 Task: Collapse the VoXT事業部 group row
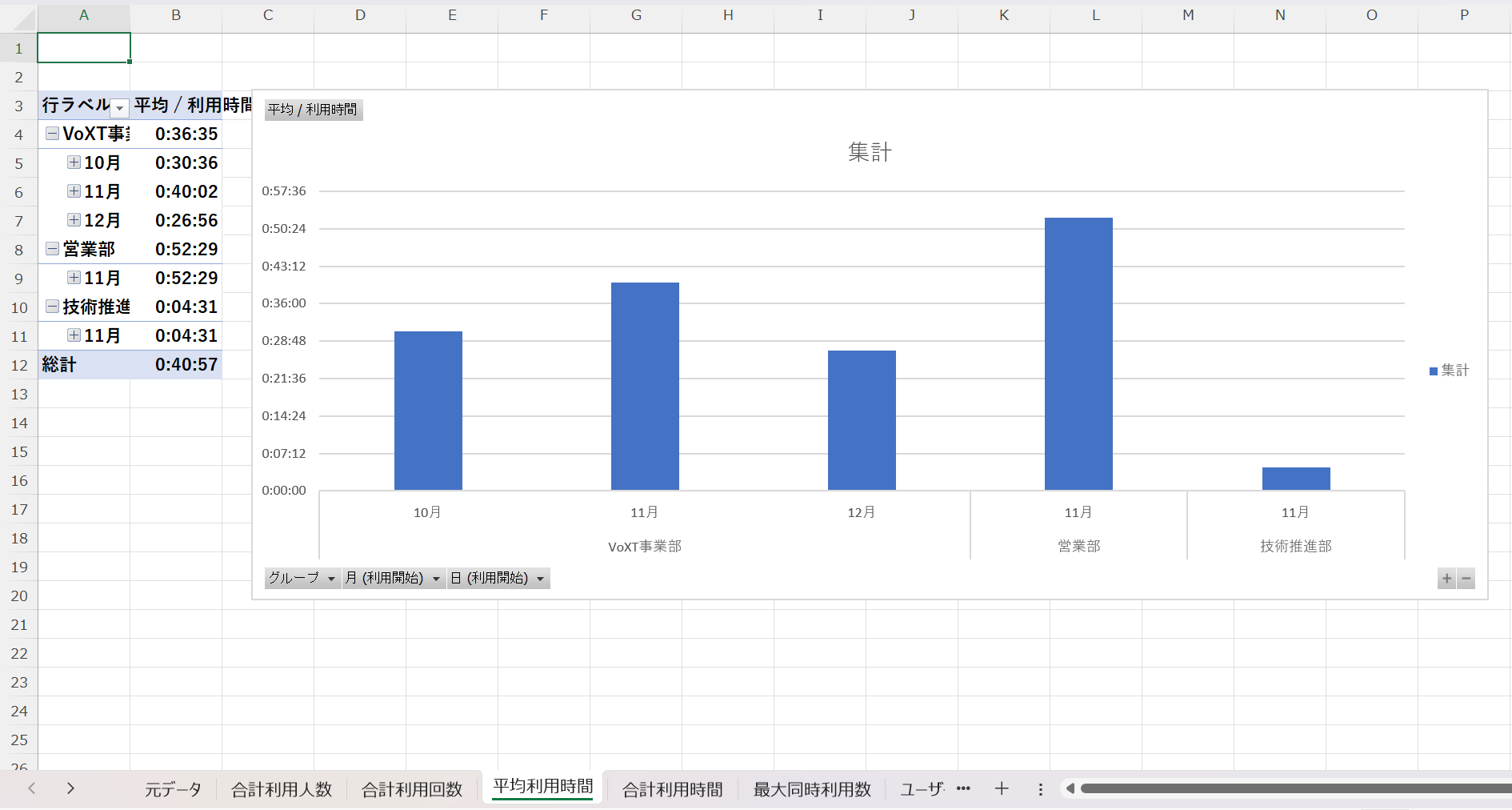tap(52, 134)
